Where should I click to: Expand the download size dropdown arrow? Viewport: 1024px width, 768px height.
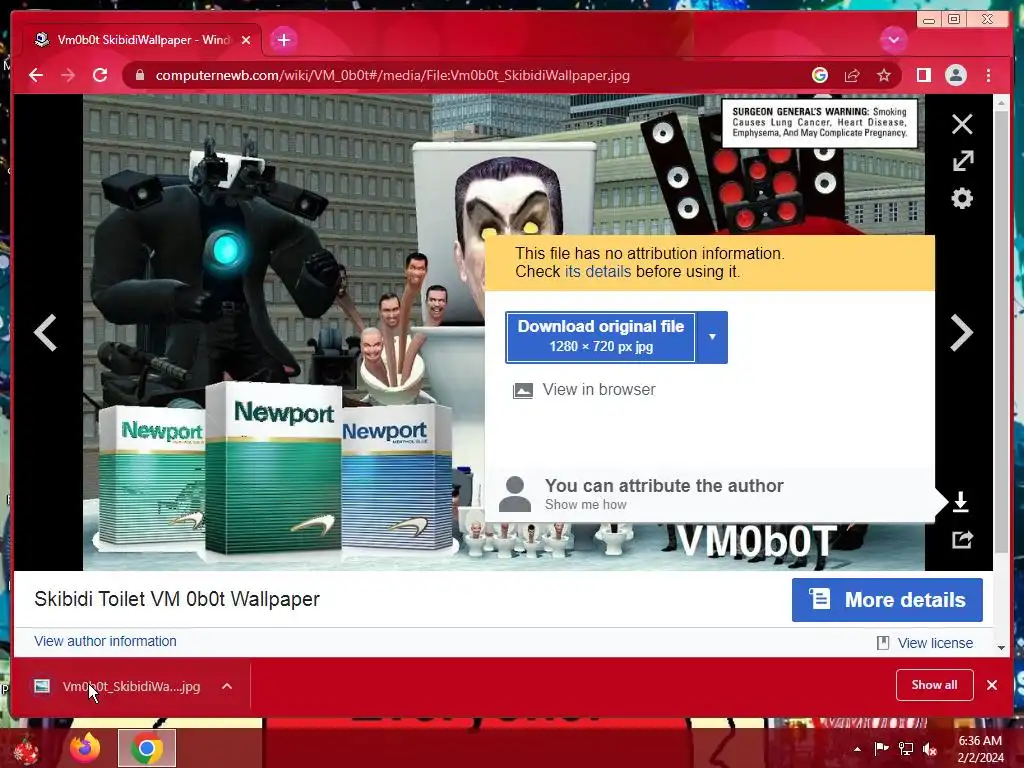712,337
